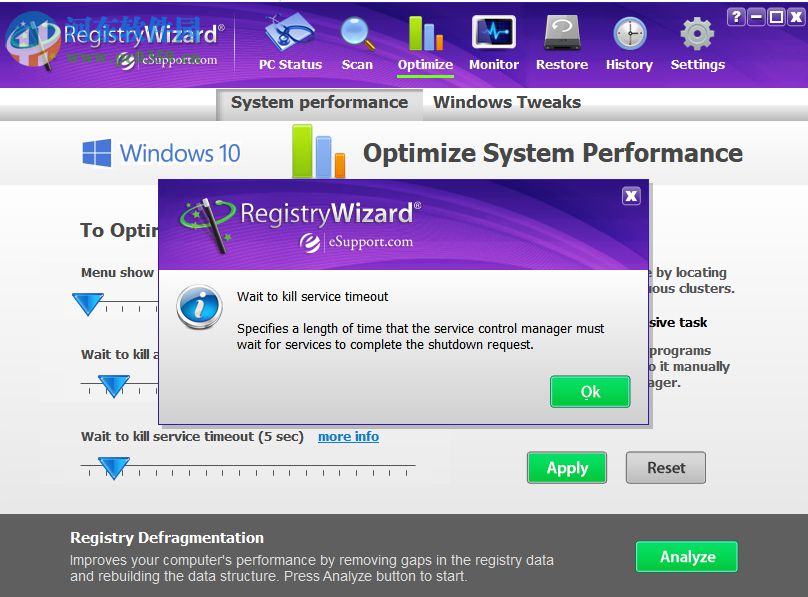Start registry Analyze
Screen dimensions: 808x597
click(686, 557)
